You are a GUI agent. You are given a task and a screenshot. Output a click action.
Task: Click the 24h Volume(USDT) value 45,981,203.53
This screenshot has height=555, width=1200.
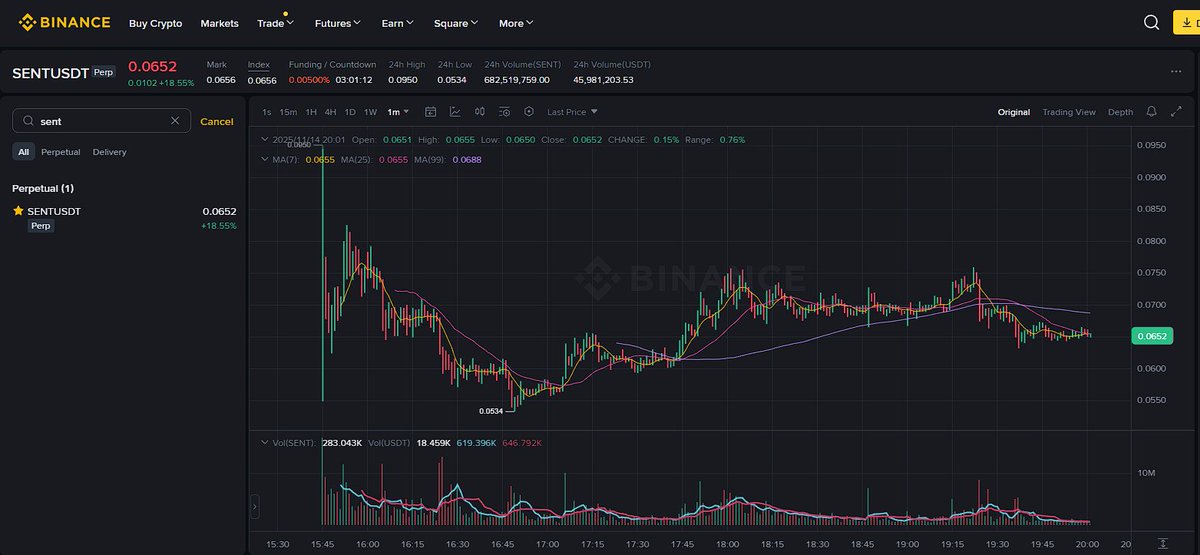604,80
